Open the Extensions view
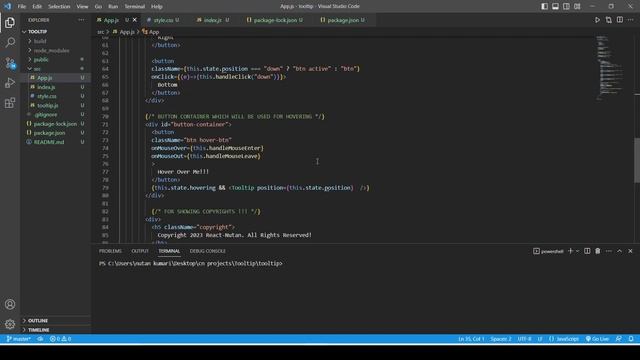 point(10,102)
